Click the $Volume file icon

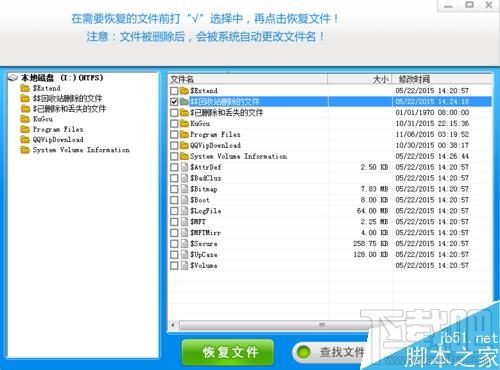(184, 266)
